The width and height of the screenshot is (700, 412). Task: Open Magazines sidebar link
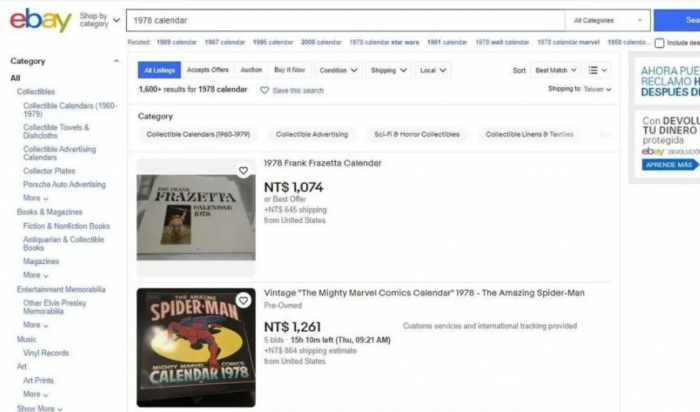pyautogui.click(x=41, y=262)
